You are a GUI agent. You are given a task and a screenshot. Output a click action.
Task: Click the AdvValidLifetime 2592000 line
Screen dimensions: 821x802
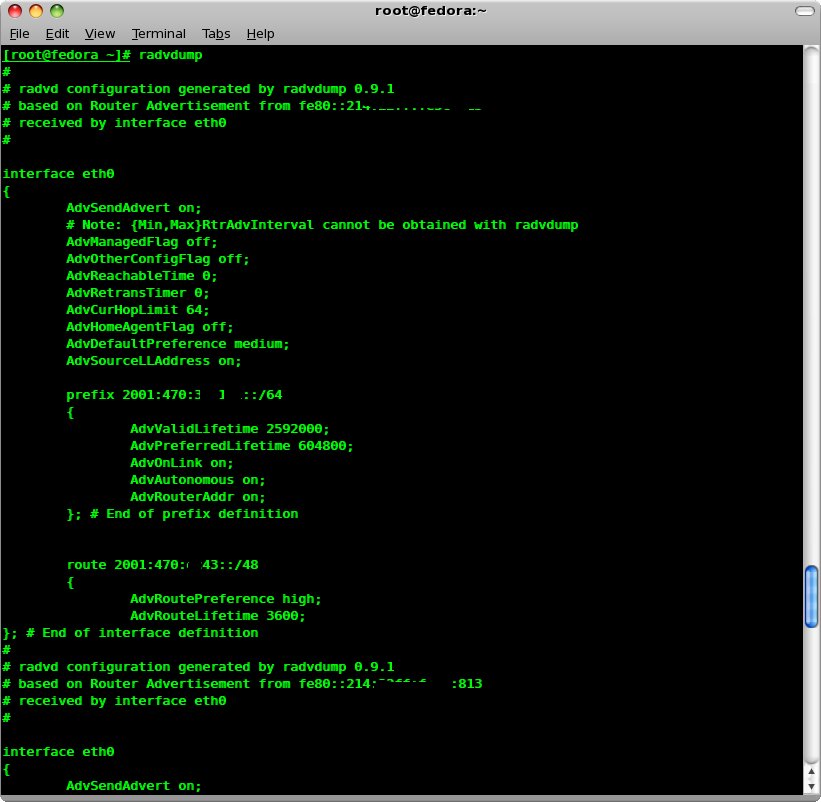pyautogui.click(x=229, y=429)
